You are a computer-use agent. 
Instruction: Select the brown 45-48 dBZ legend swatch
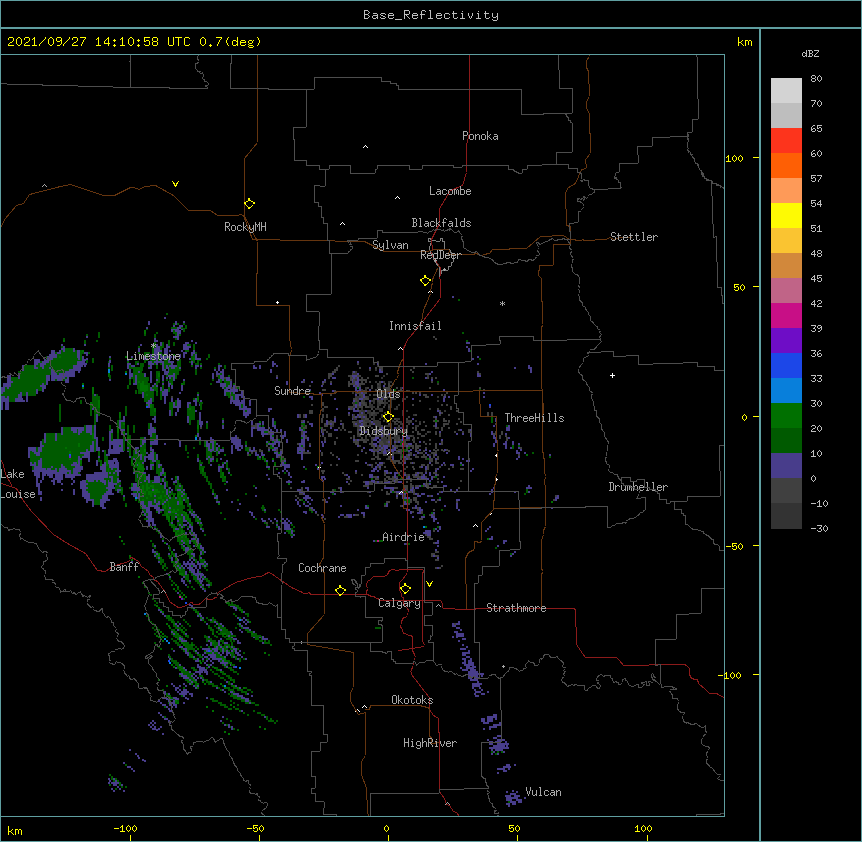coord(786,265)
